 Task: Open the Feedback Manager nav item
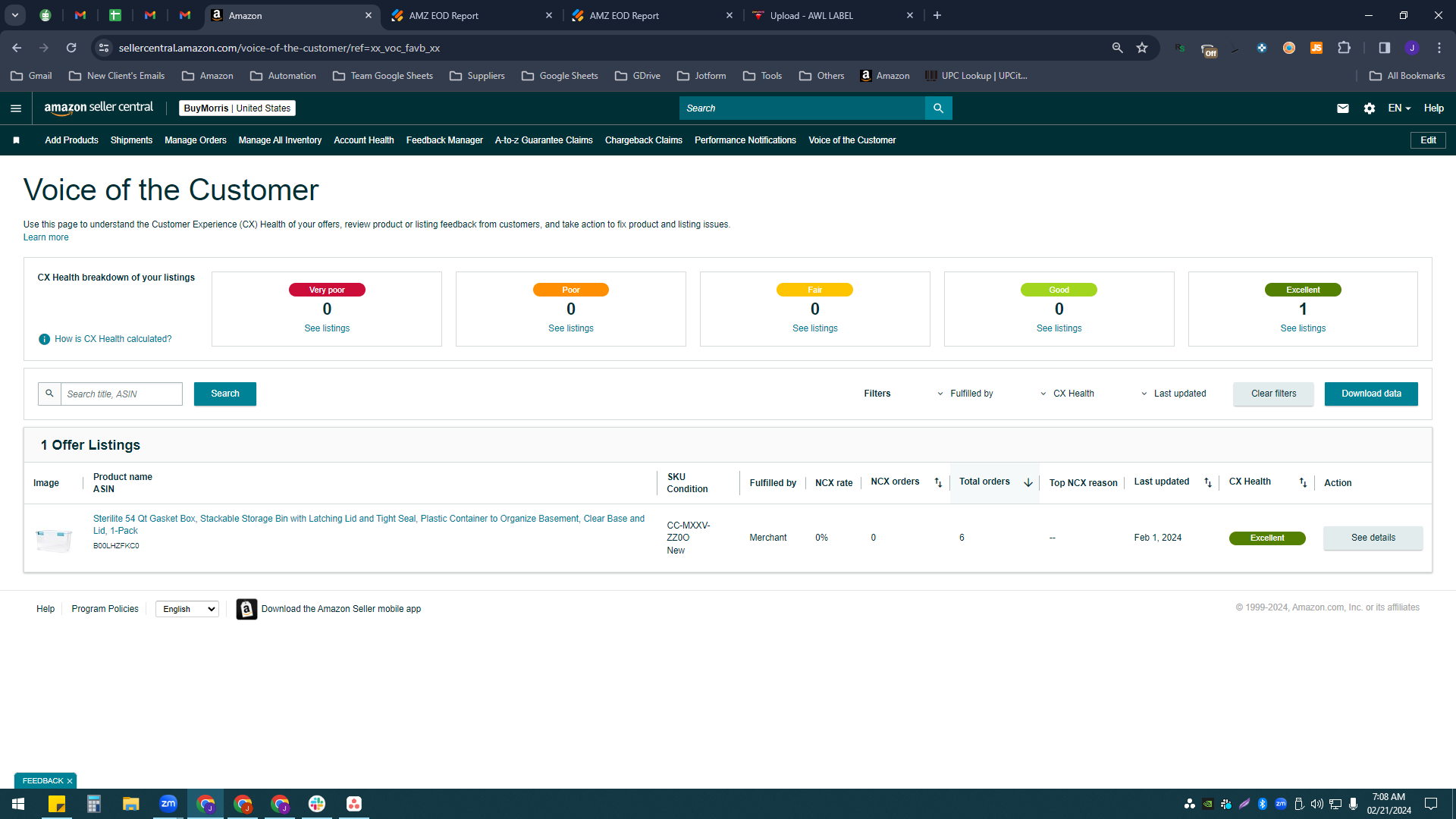coord(444,140)
